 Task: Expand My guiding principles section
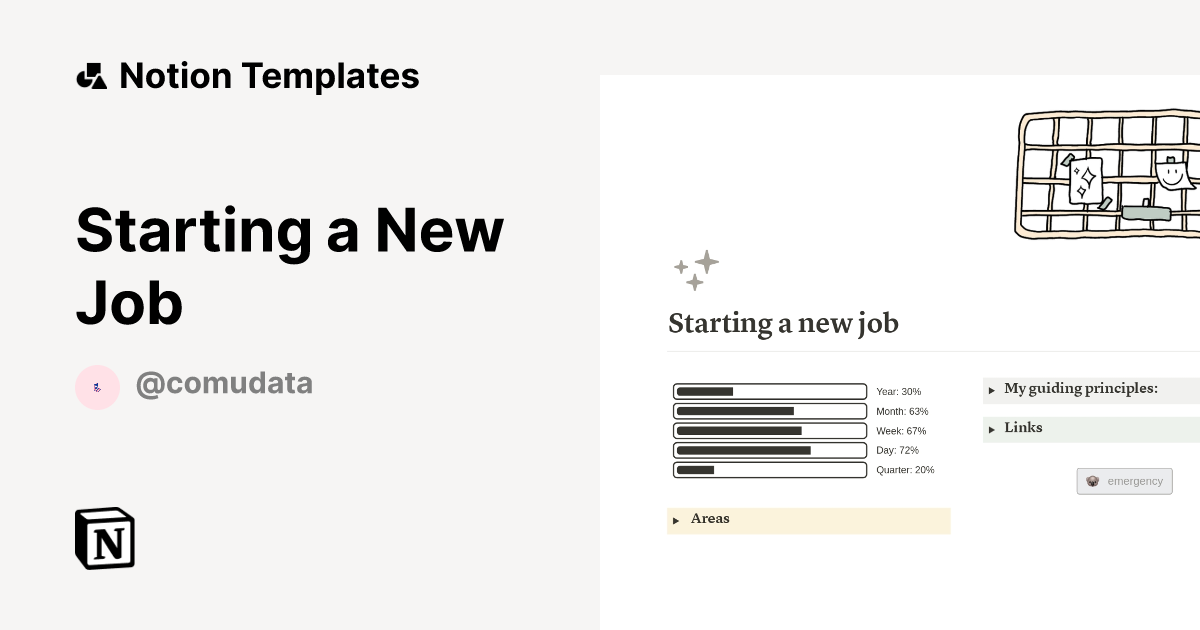point(1081,389)
